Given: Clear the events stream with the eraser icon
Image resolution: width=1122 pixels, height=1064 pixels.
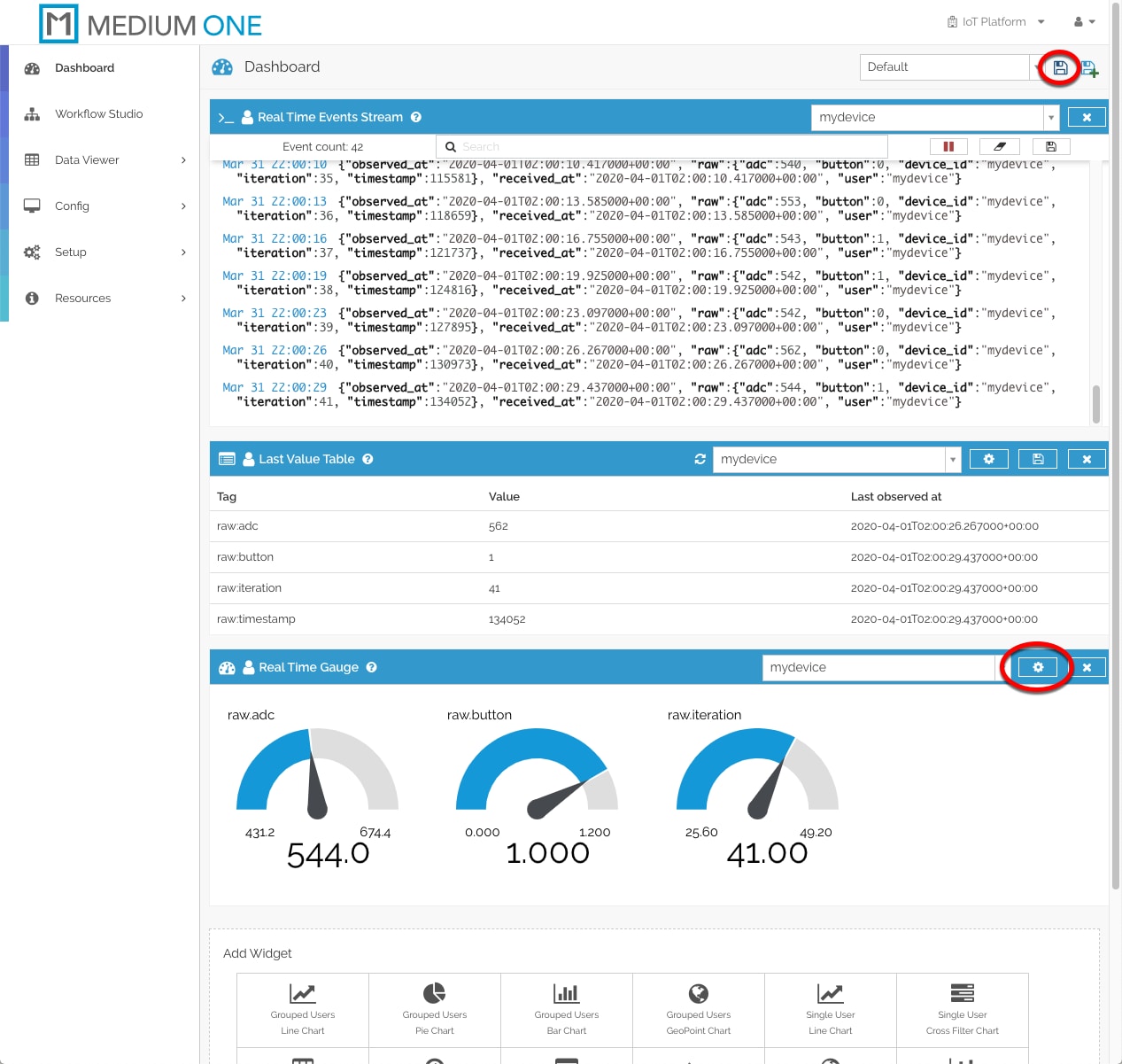Looking at the screenshot, I should tap(999, 146).
